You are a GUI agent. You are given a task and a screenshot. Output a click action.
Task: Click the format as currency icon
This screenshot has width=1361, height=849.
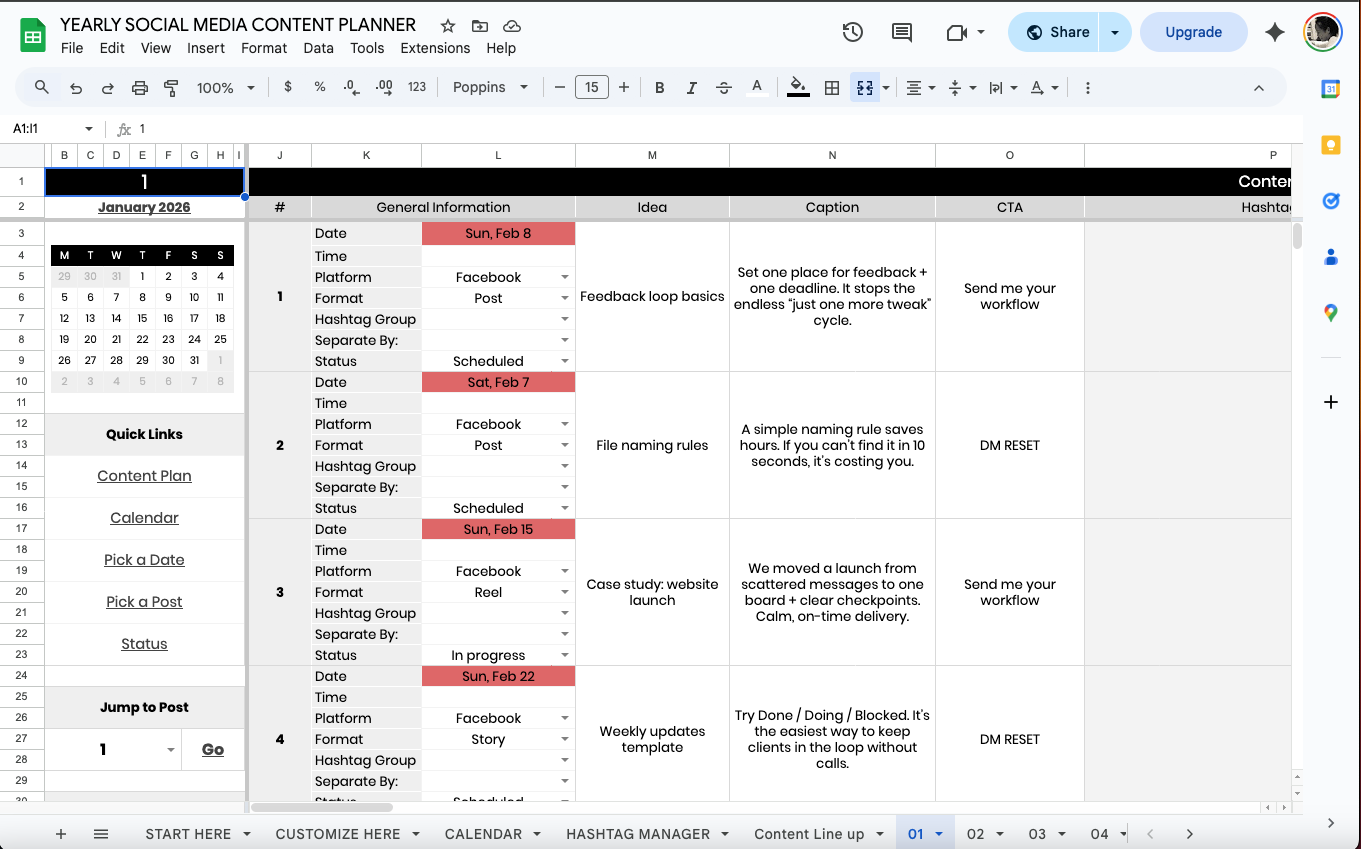[x=288, y=87]
